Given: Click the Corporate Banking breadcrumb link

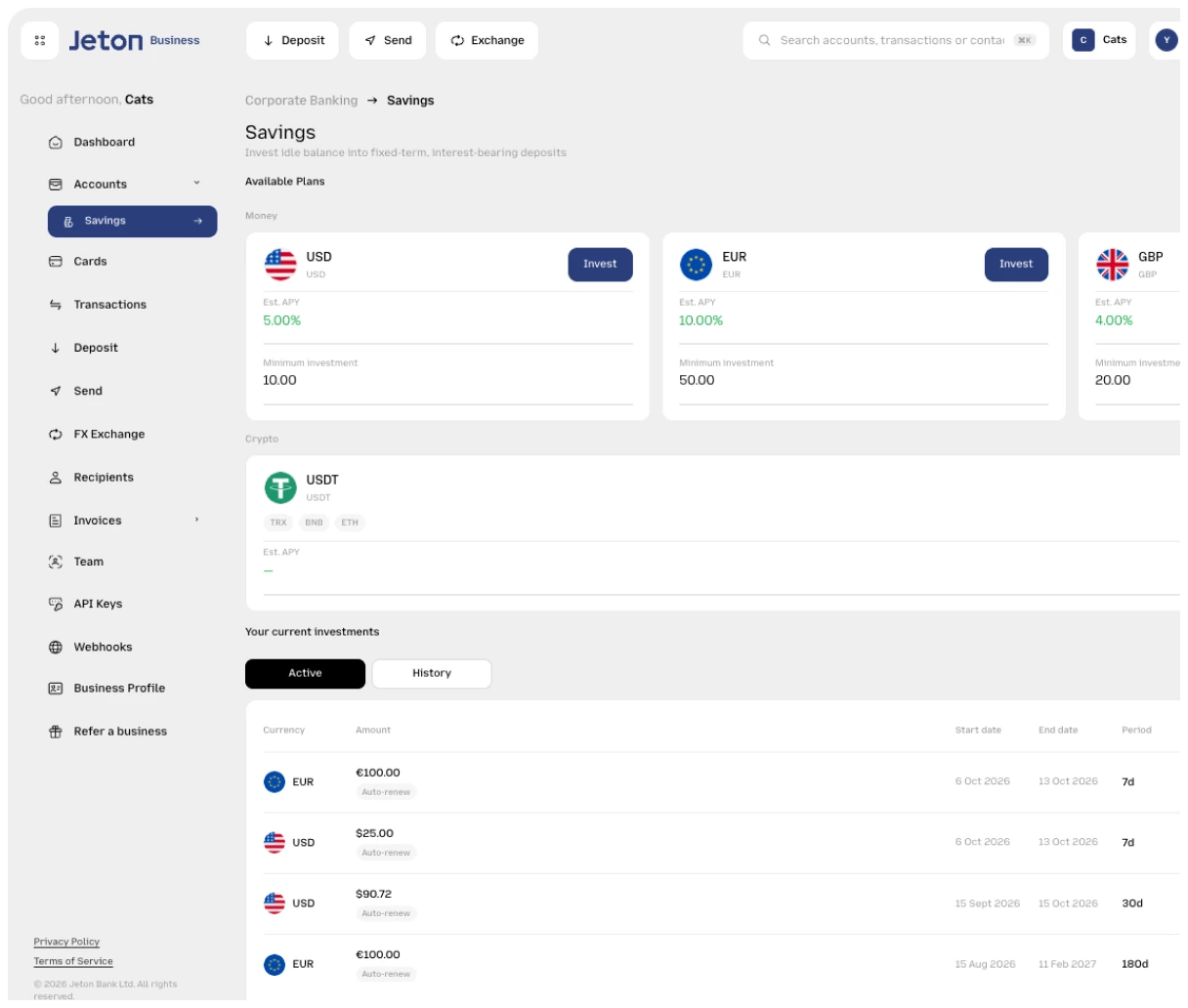Looking at the screenshot, I should pos(301,101).
